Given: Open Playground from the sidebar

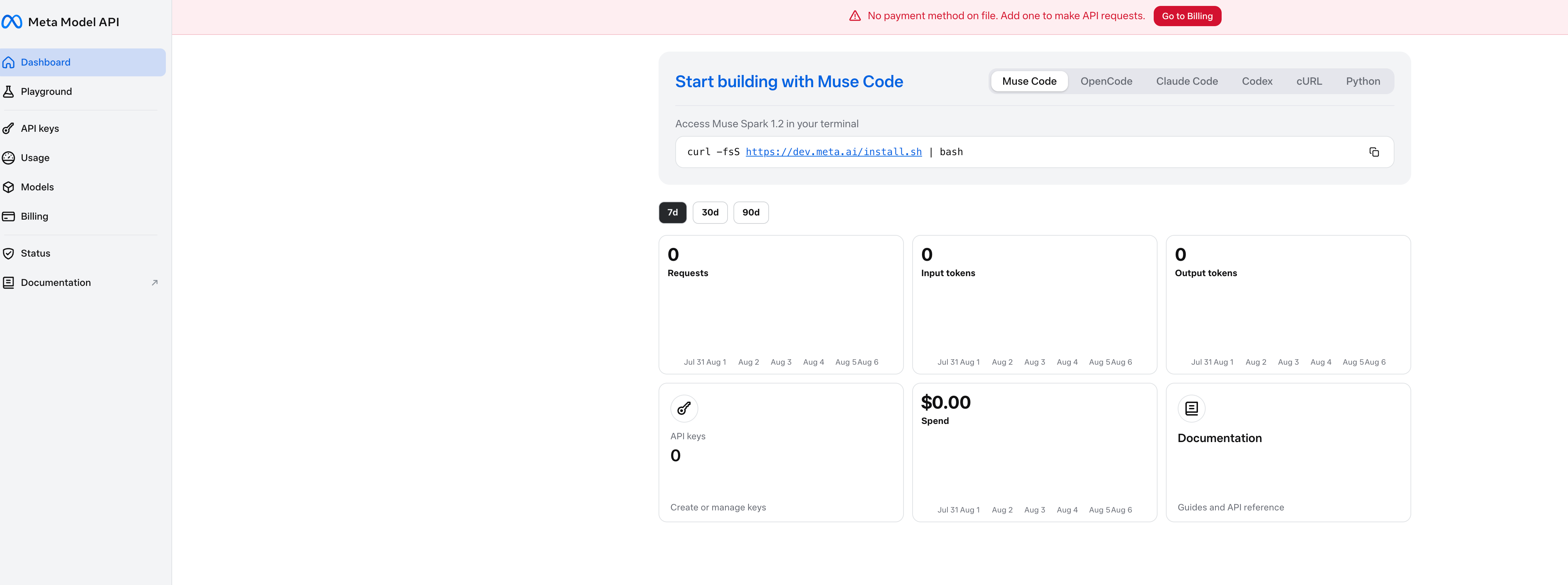Looking at the screenshot, I should 83,91.
